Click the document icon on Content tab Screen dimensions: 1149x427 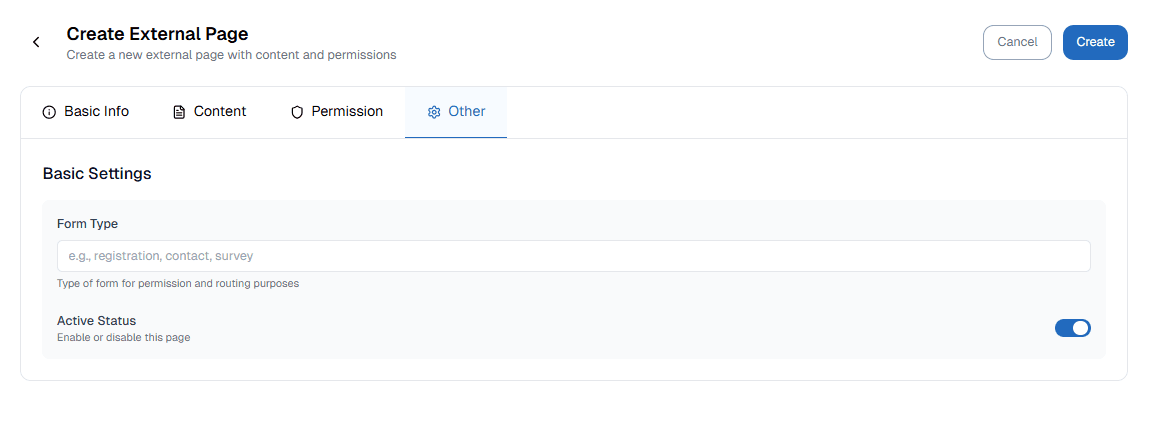(x=179, y=112)
